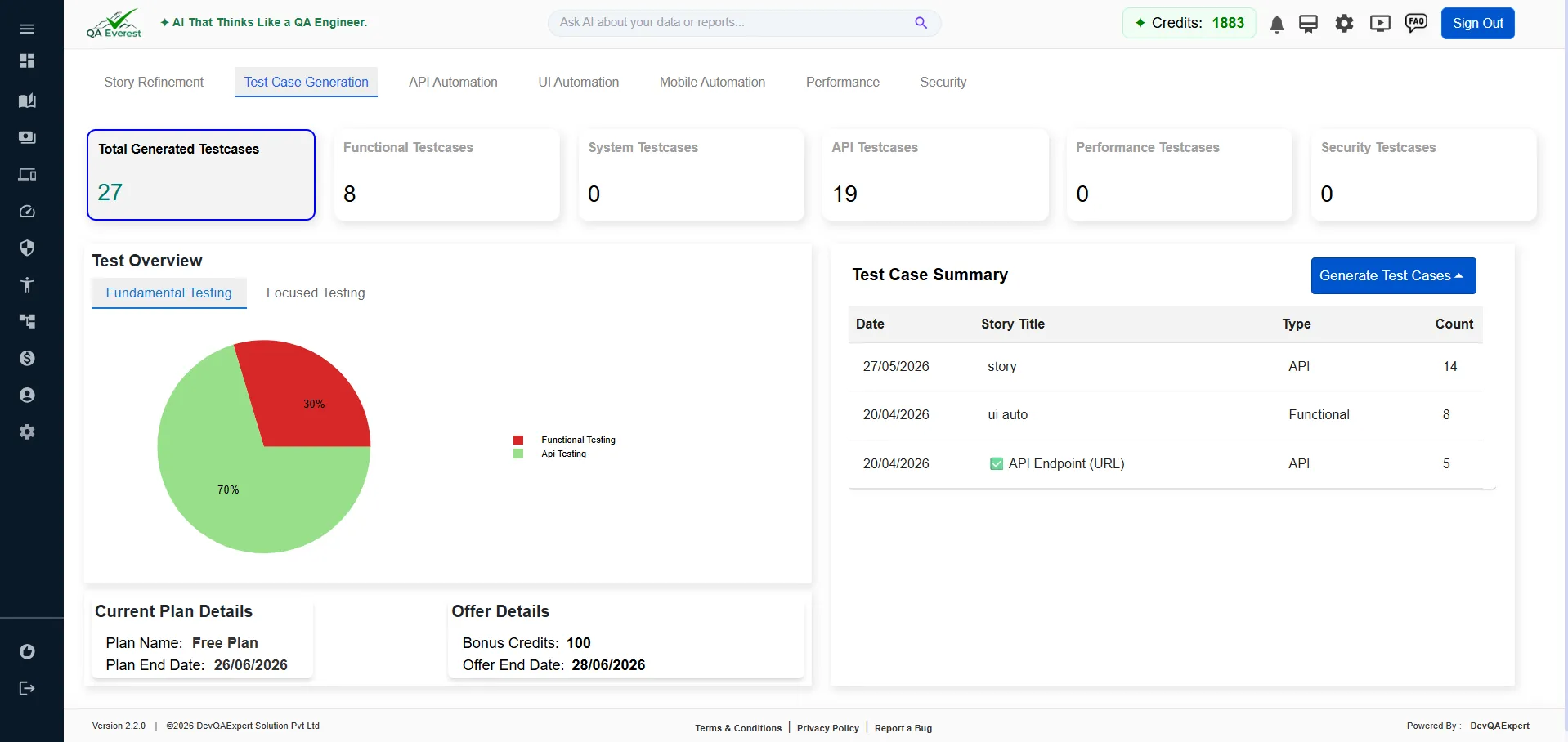Select the Total Generated Testcases card

pyautogui.click(x=201, y=175)
